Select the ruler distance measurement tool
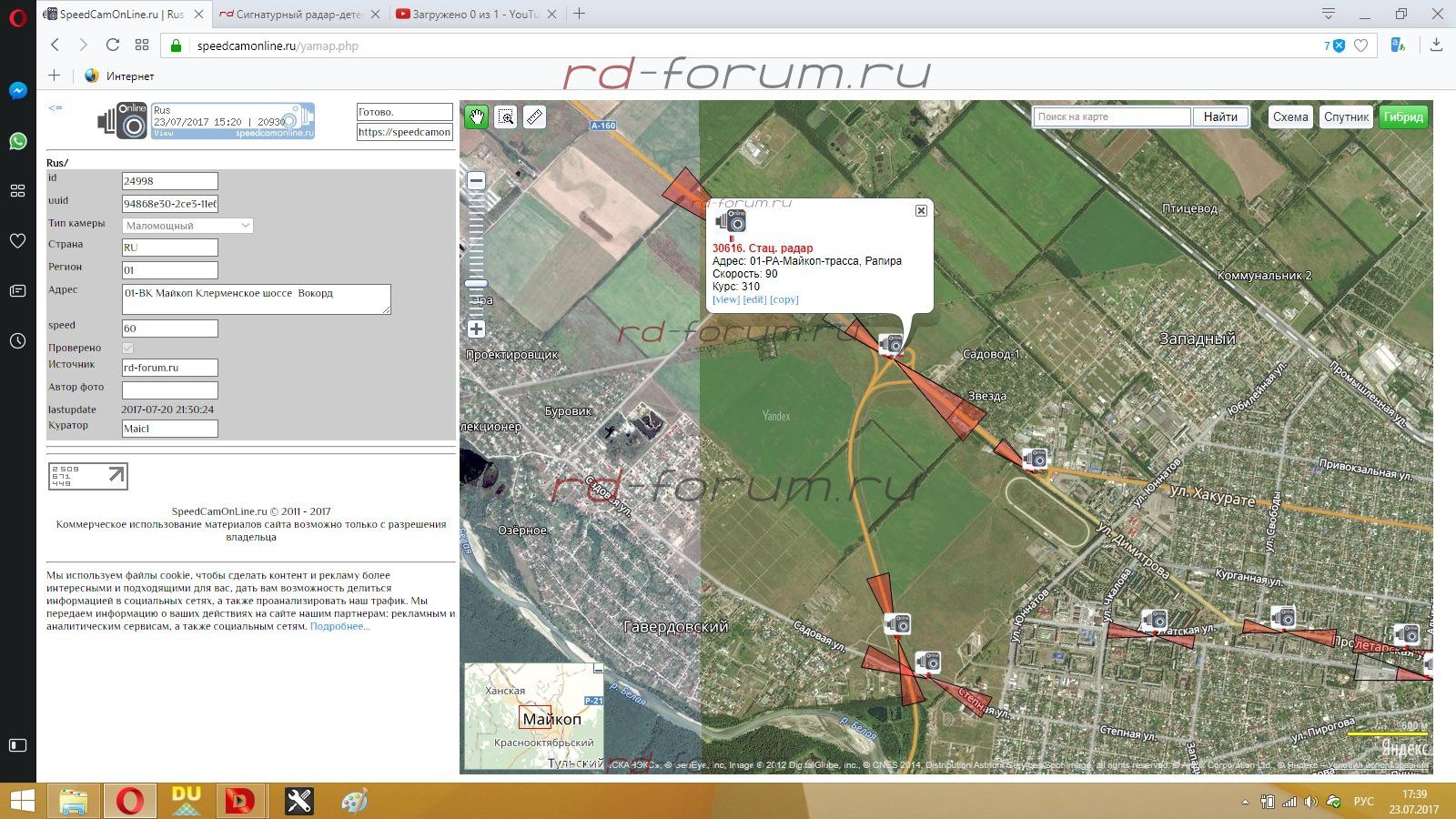Screen dimensions: 1456x819 (535, 116)
